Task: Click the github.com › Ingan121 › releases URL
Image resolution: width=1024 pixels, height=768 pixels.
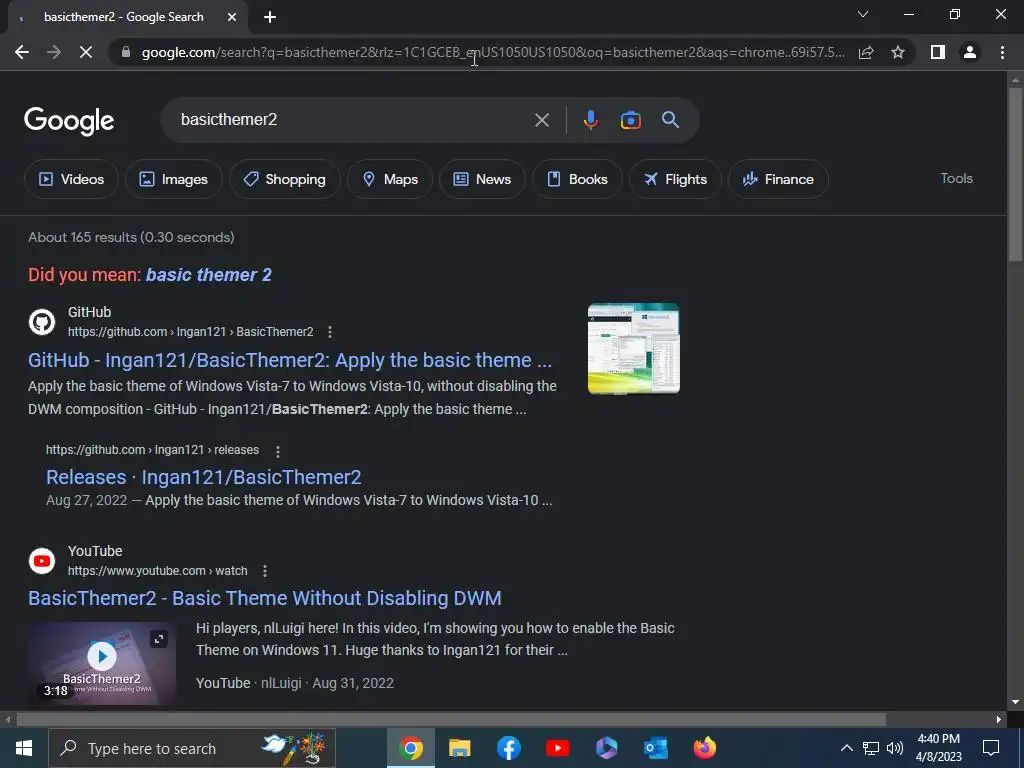Action: [152, 450]
